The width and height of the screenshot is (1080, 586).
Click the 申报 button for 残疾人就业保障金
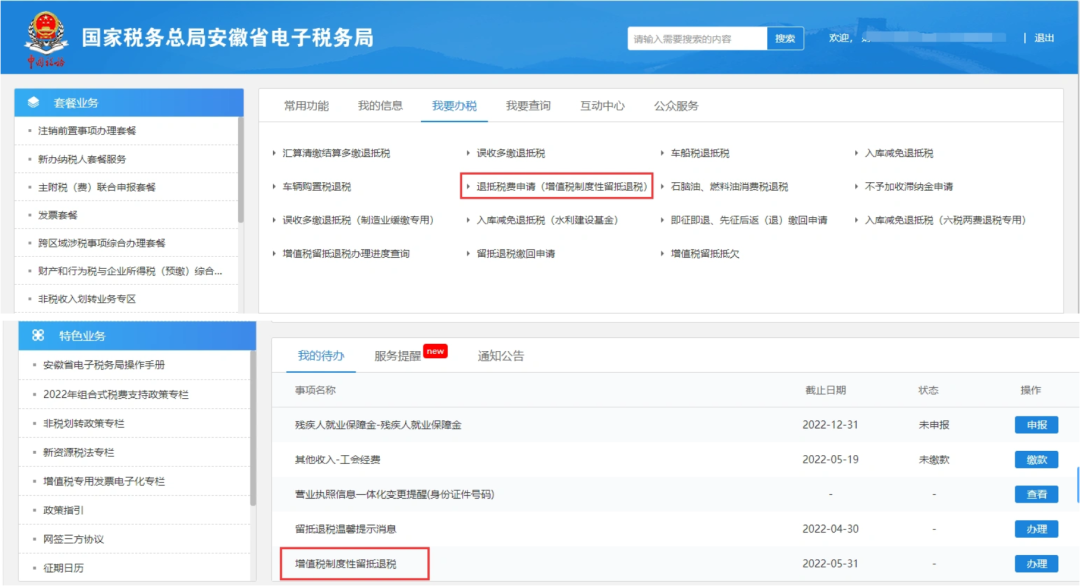pos(1037,424)
